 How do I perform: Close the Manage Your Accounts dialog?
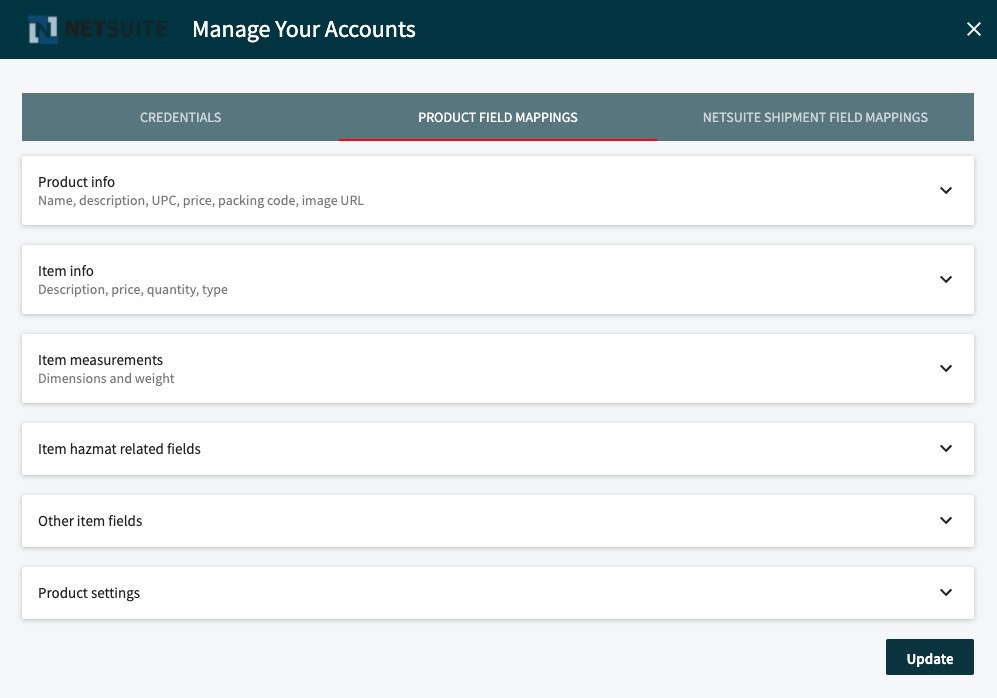(973, 29)
